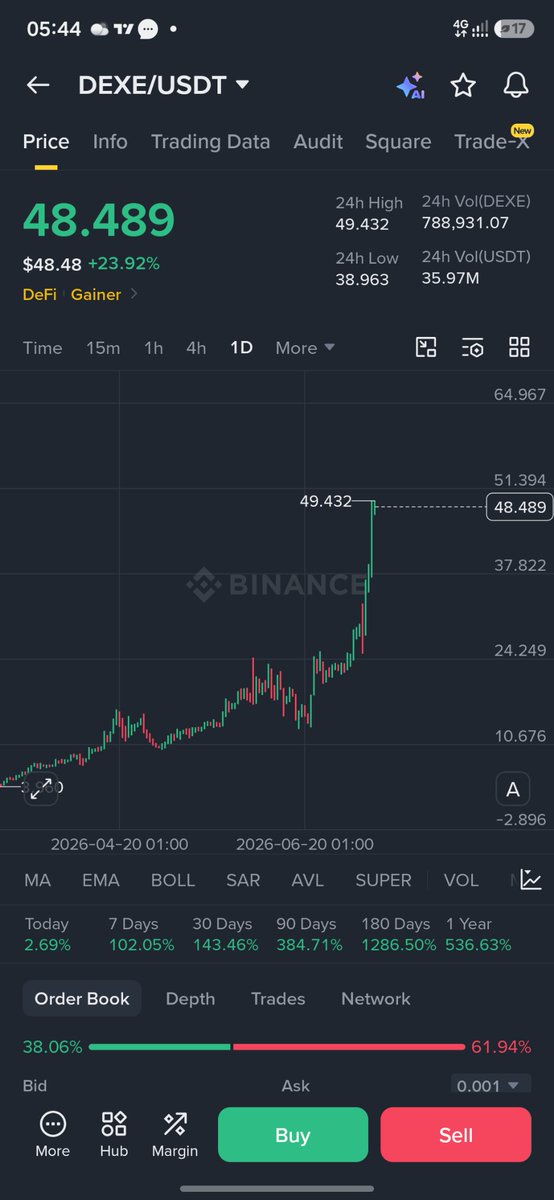The image size is (554, 1200).
Task: Enable the AVL indicator
Action: pyautogui.click(x=308, y=880)
